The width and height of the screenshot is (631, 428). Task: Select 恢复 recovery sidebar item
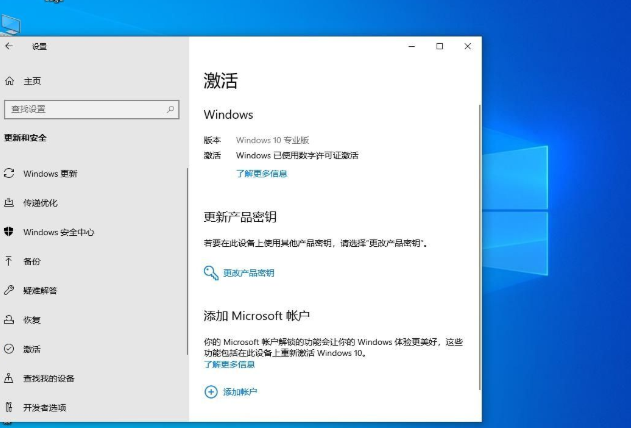32,320
